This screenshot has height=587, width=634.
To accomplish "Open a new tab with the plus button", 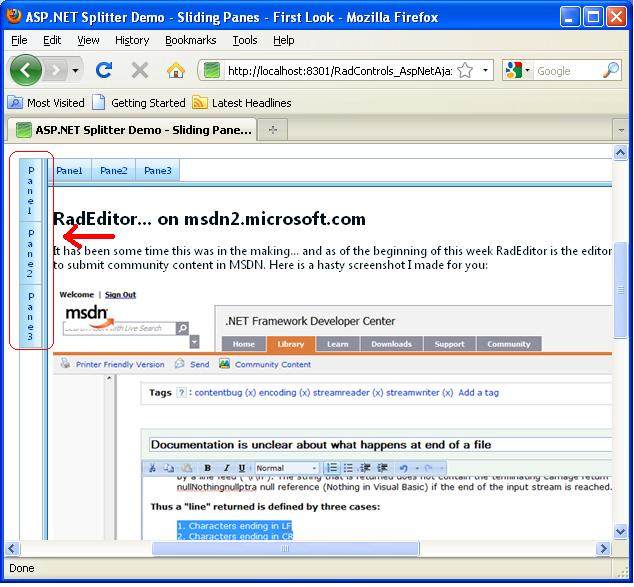I will coord(273,130).
